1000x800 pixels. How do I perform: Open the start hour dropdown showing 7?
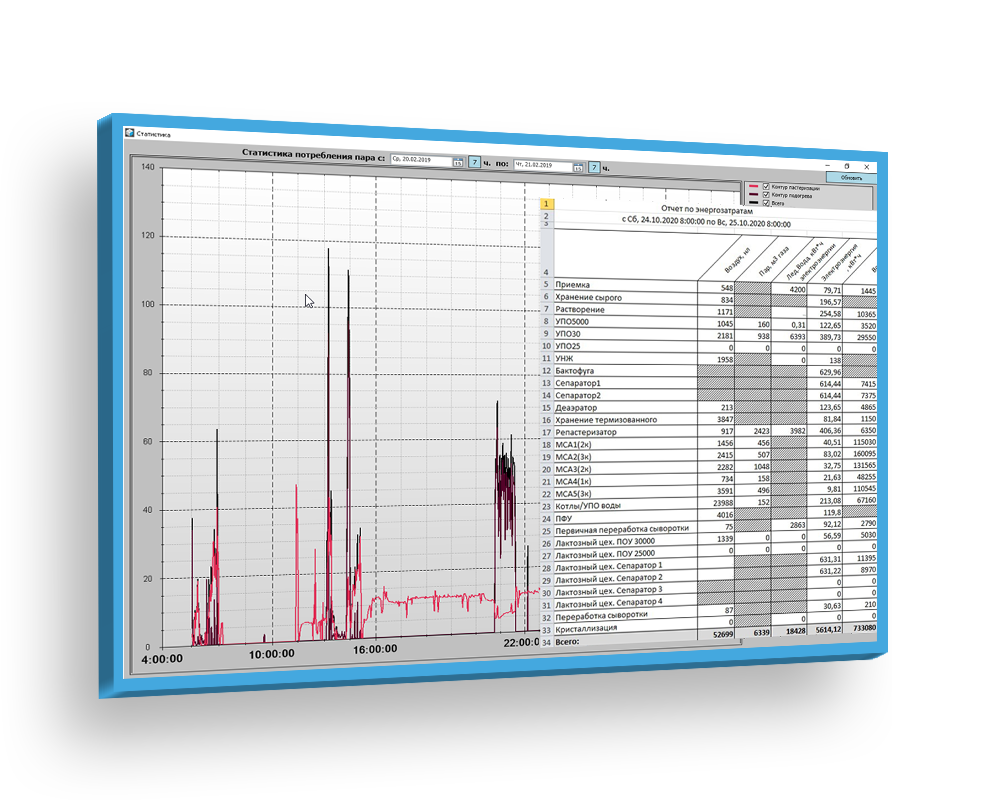point(475,162)
